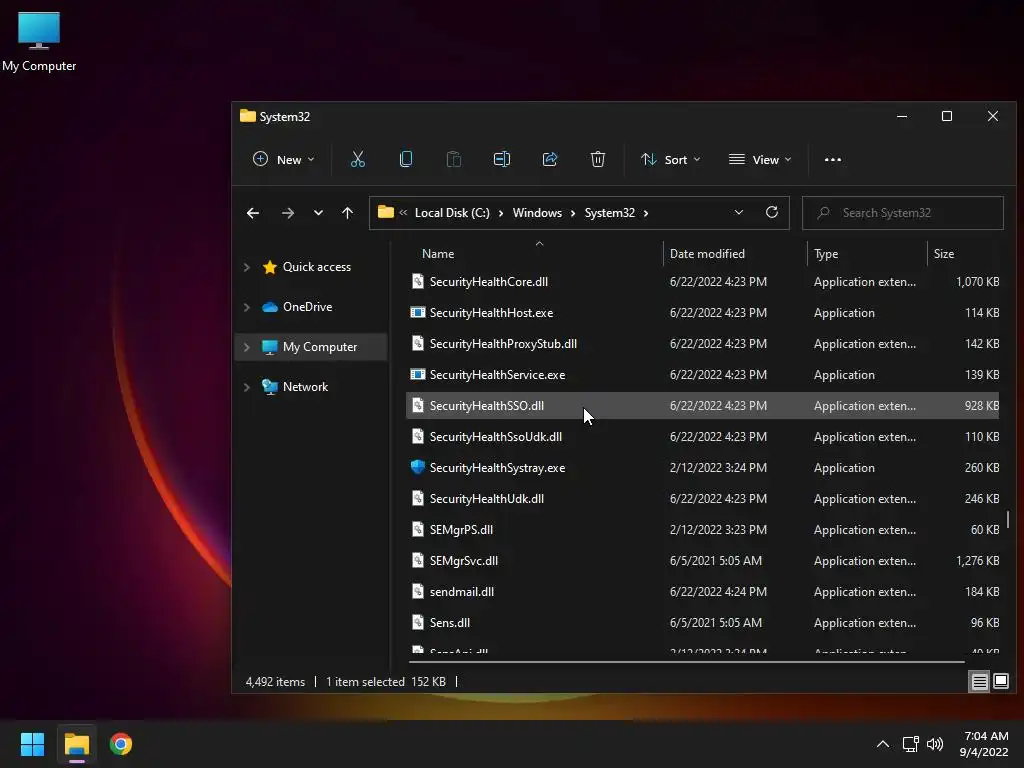Go forward with the right arrow
1024x768 pixels.
click(x=287, y=213)
